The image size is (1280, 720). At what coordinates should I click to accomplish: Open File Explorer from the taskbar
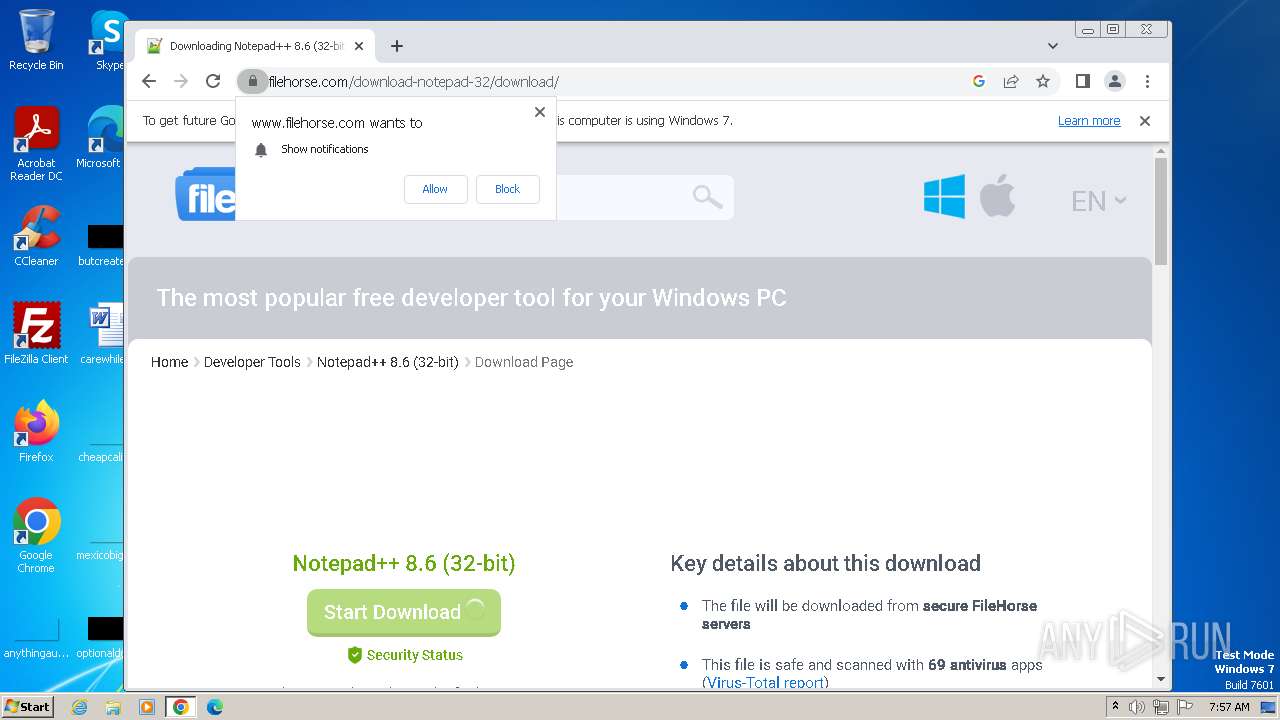point(113,707)
